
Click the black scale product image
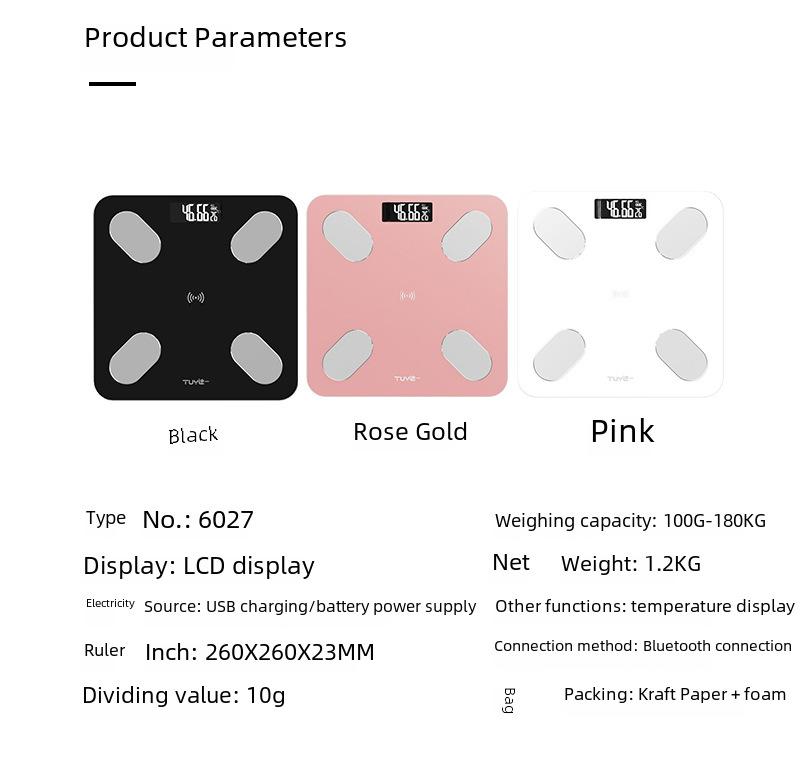tap(195, 297)
